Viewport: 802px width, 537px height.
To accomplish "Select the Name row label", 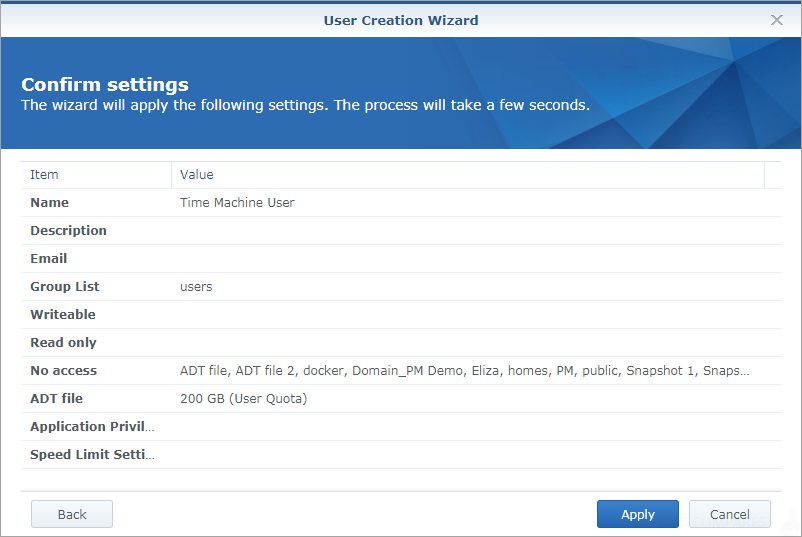I will click(49, 203).
